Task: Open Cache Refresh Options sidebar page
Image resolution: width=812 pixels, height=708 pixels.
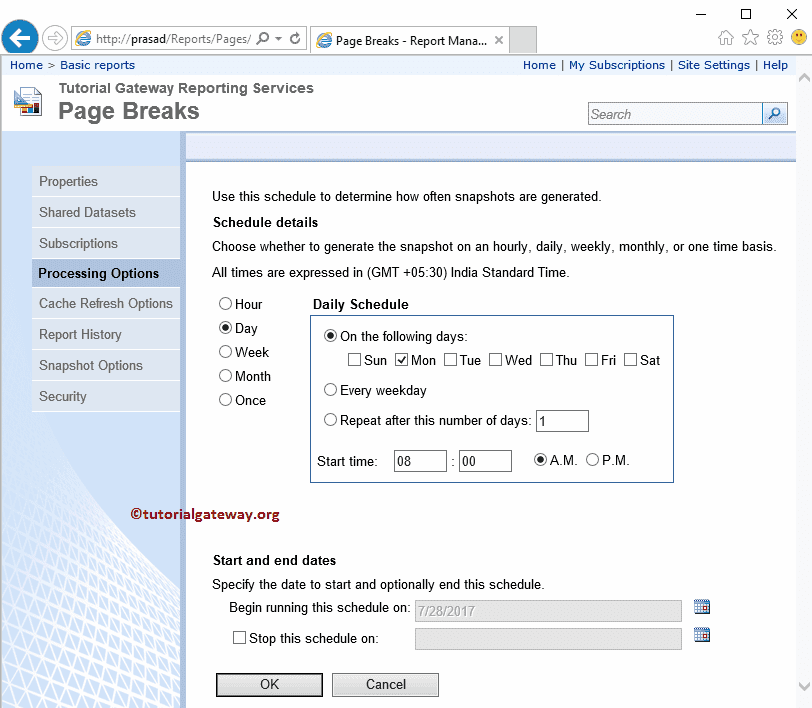Action: pyautogui.click(x=106, y=304)
